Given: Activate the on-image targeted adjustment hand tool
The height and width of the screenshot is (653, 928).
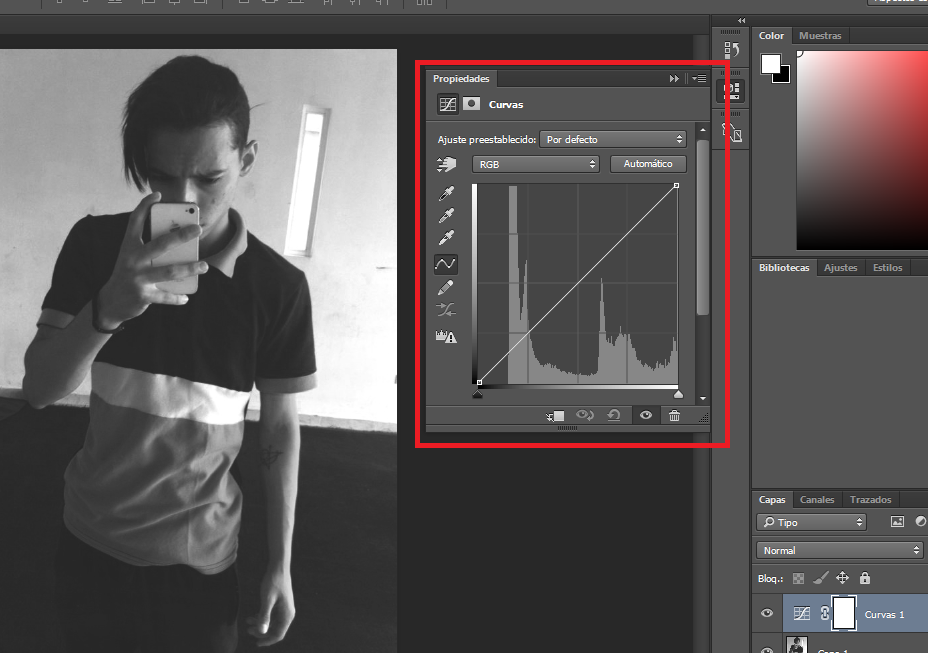Looking at the screenshot, I should click(447, 164).
